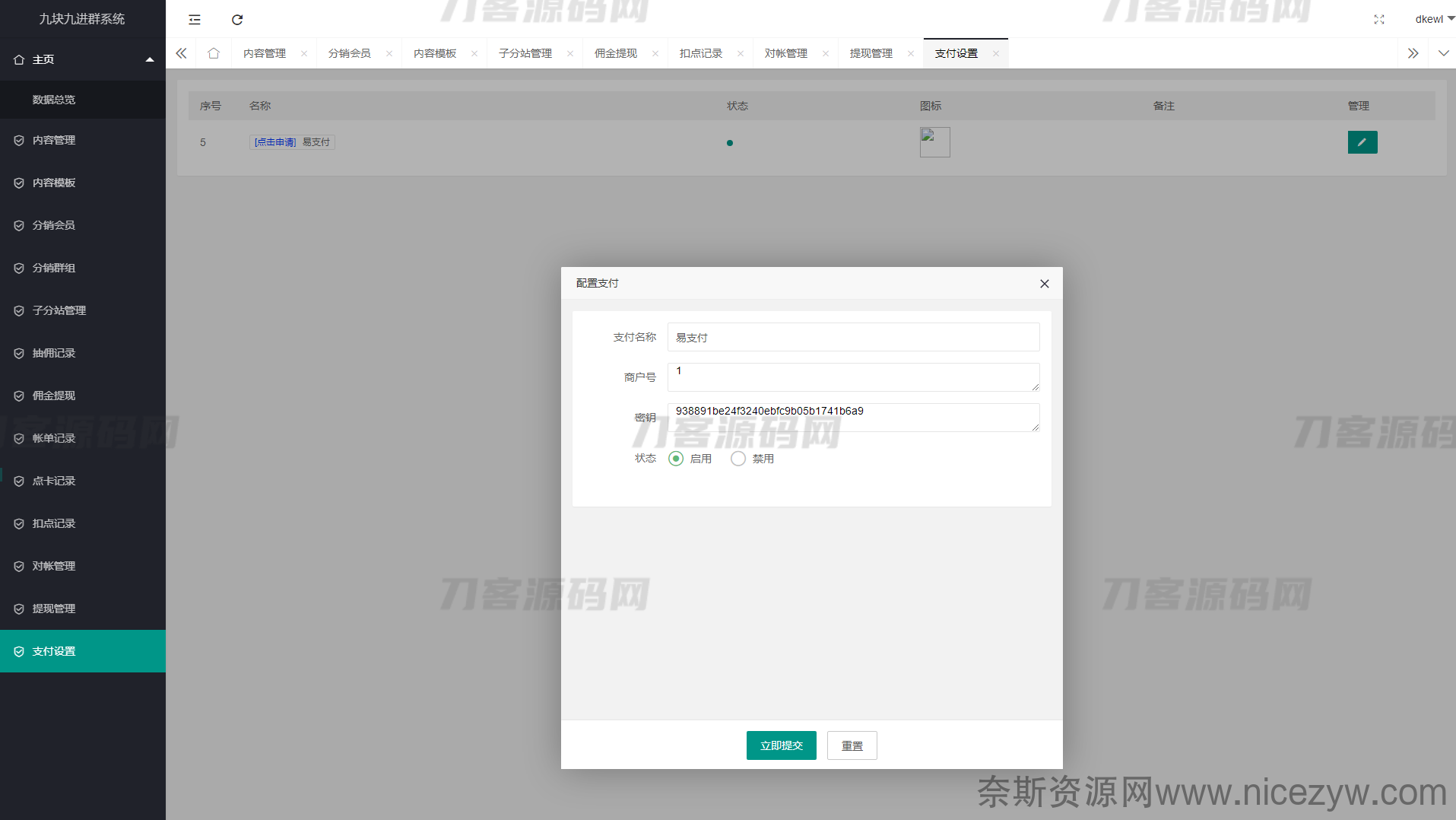Click the 名称 column header

(x=260, y=106)
